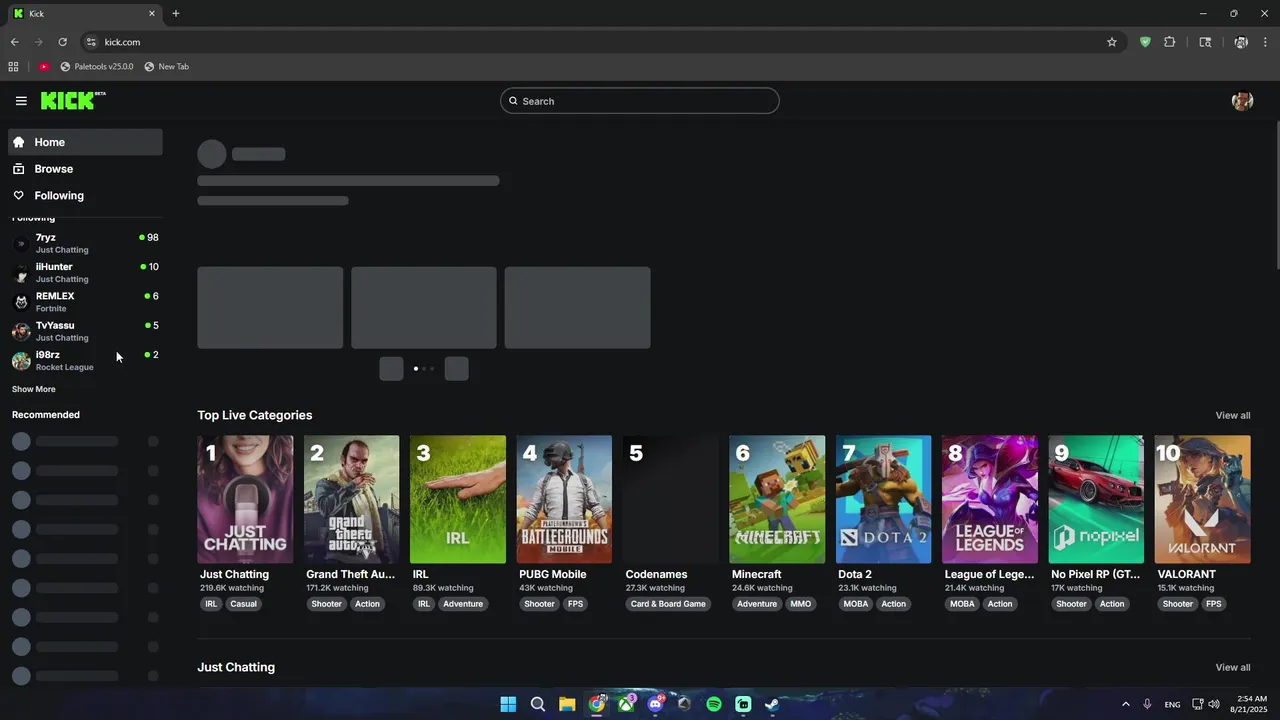Open Minecraft category thumbnail

[x=777, y=499]
